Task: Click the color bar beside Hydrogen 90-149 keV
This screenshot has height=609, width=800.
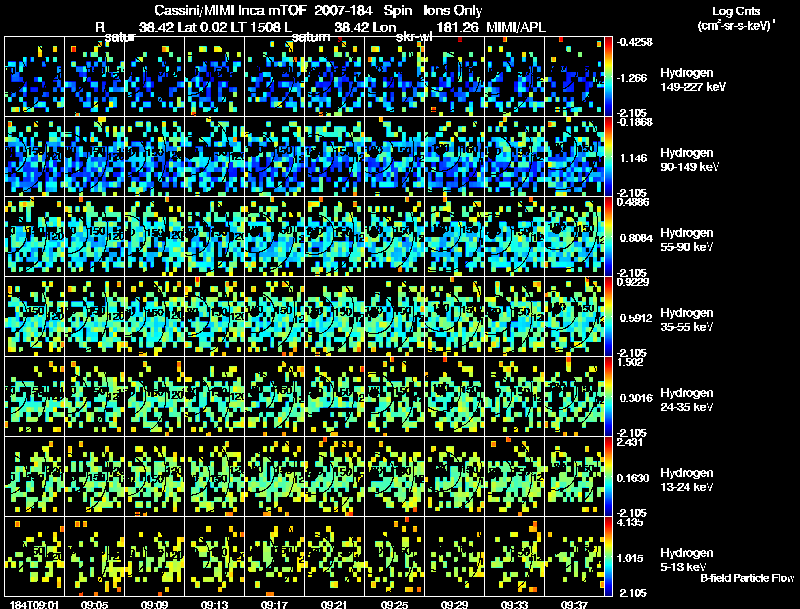Action: point(608,157)
